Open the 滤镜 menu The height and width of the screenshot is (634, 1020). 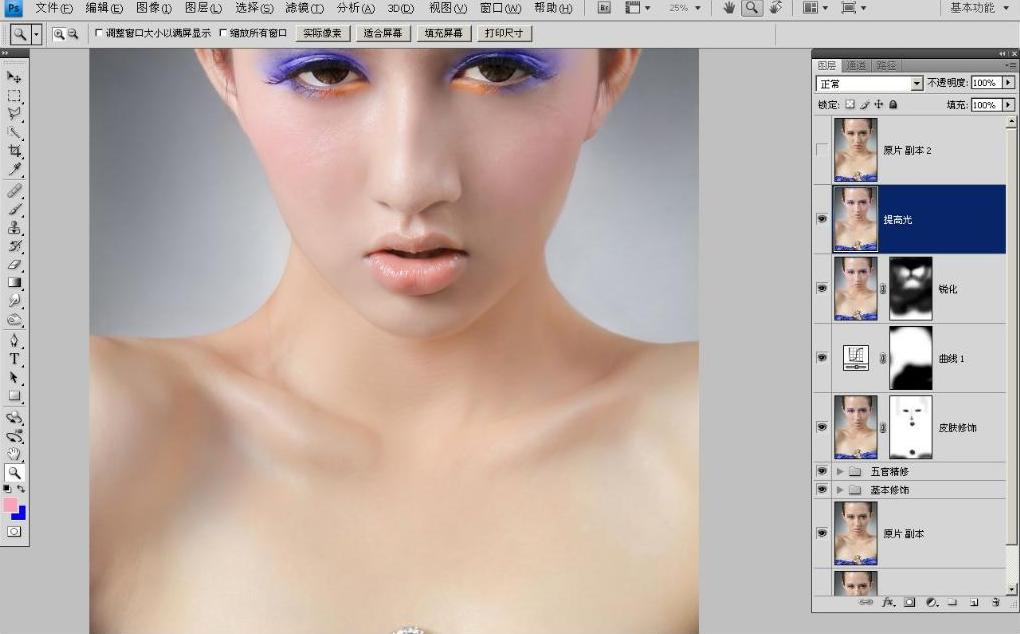pyautogui.click(x=304, y=8)
